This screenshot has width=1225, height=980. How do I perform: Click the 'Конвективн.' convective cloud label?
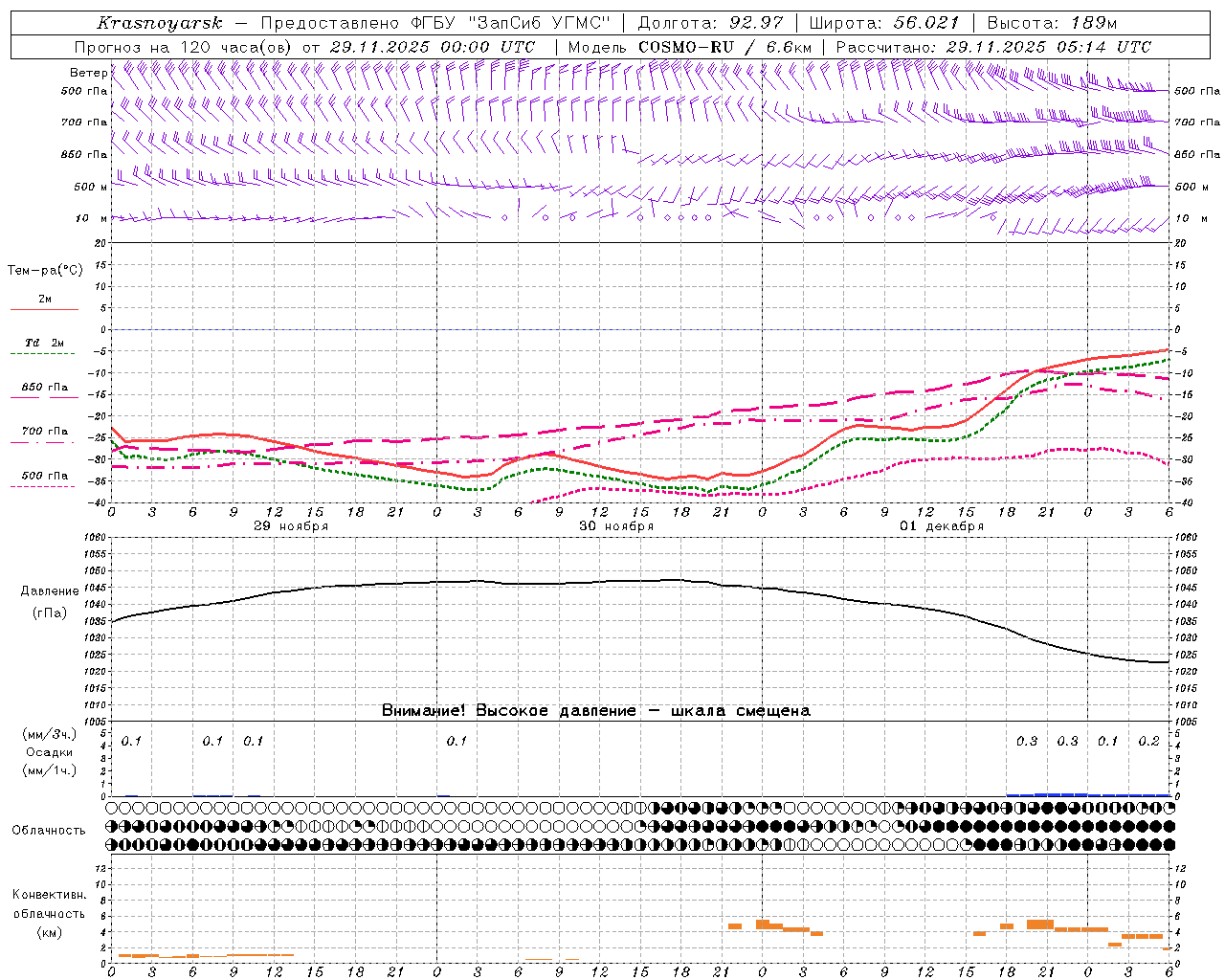coord(50,895)
